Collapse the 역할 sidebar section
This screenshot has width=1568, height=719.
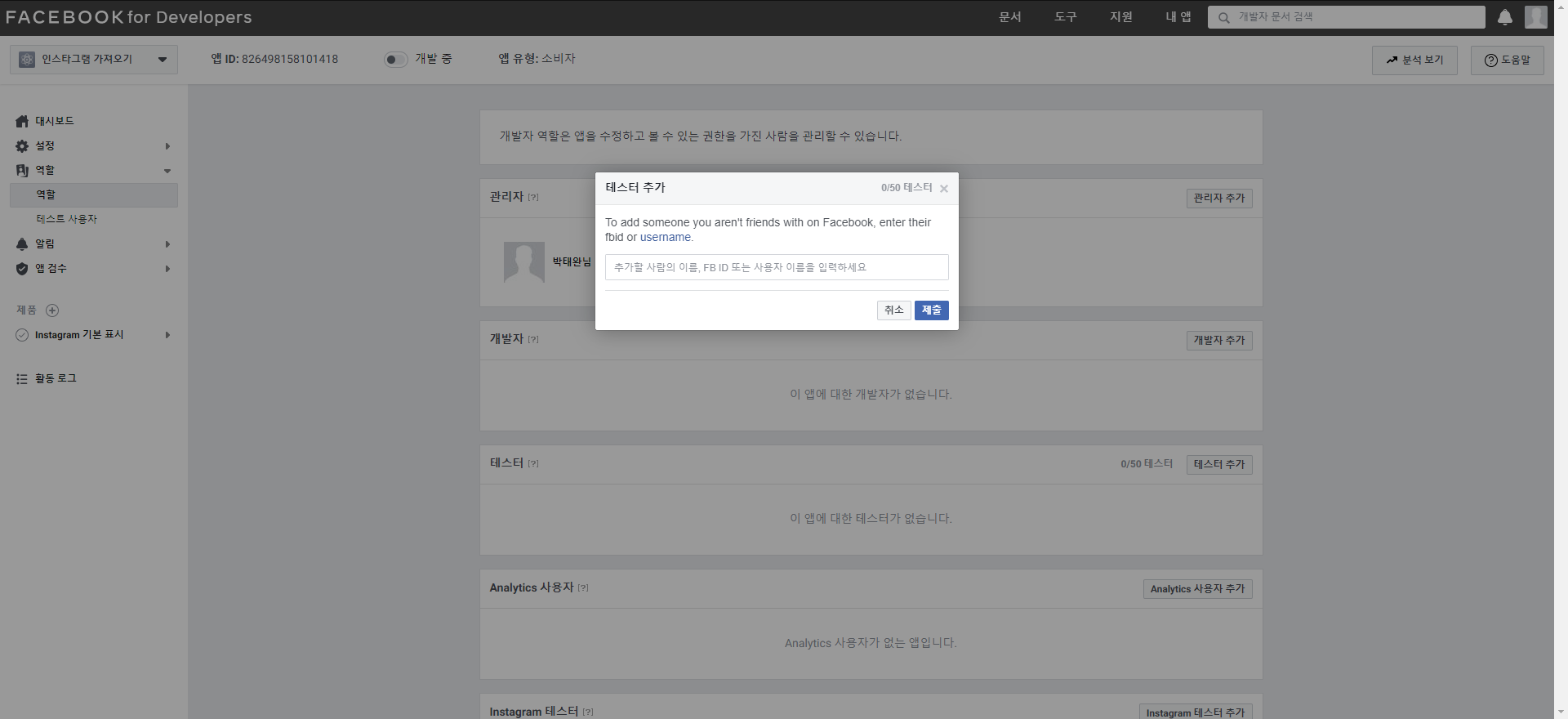pyautogui.click(x=167, y=171)
